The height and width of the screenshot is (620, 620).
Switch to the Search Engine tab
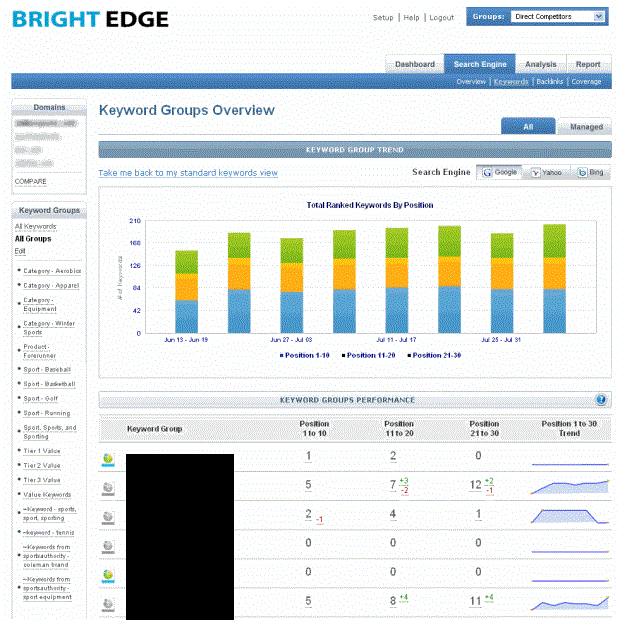[x=480, y=64]
